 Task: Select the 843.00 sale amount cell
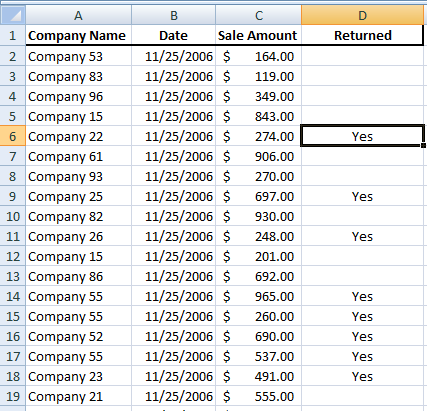[259, 116]
